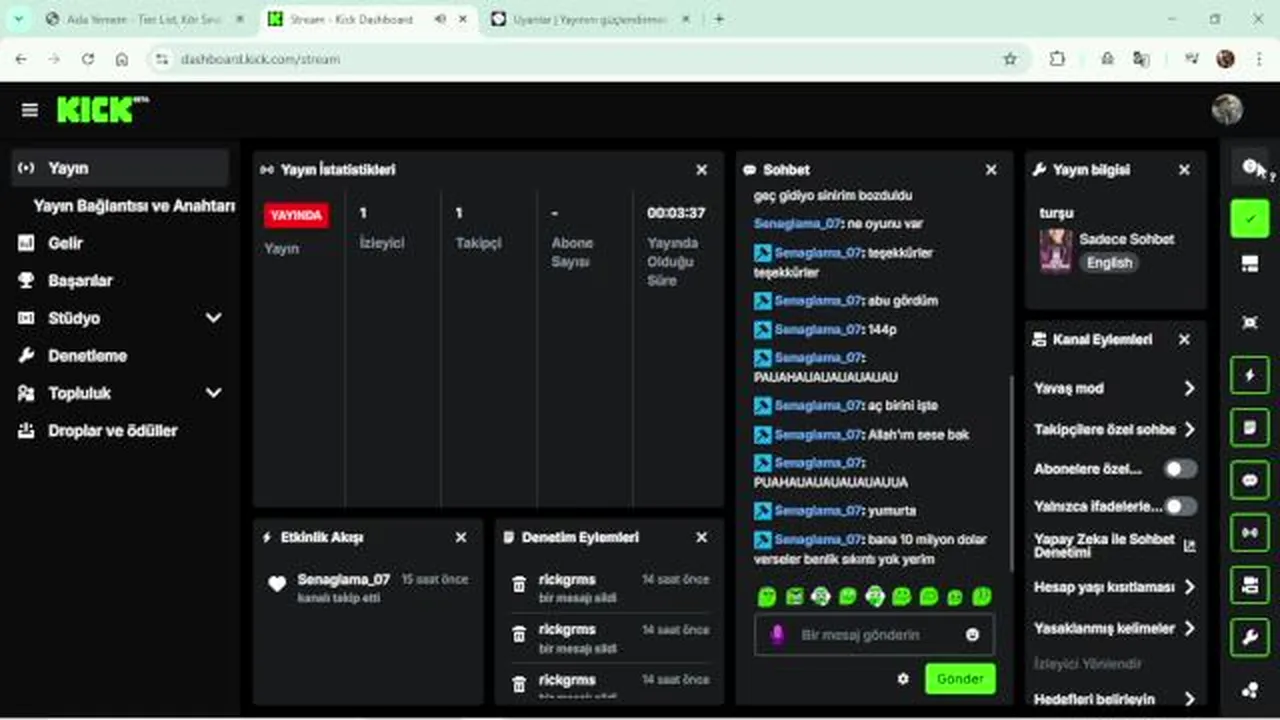The image size is (1280, 720).
Task: Close the Kanal Eylemleri panel
Action: click(x=1184, y=340)
